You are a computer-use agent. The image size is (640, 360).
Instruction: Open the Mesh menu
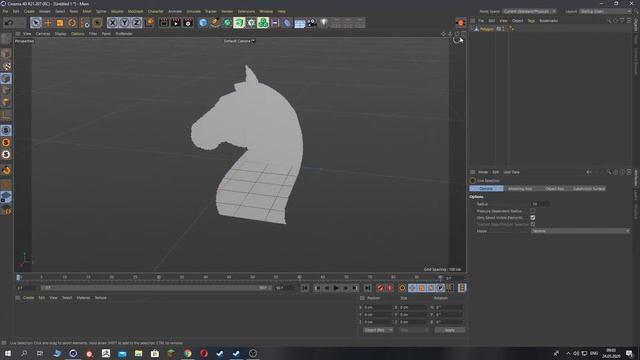(x=87, y=11)
